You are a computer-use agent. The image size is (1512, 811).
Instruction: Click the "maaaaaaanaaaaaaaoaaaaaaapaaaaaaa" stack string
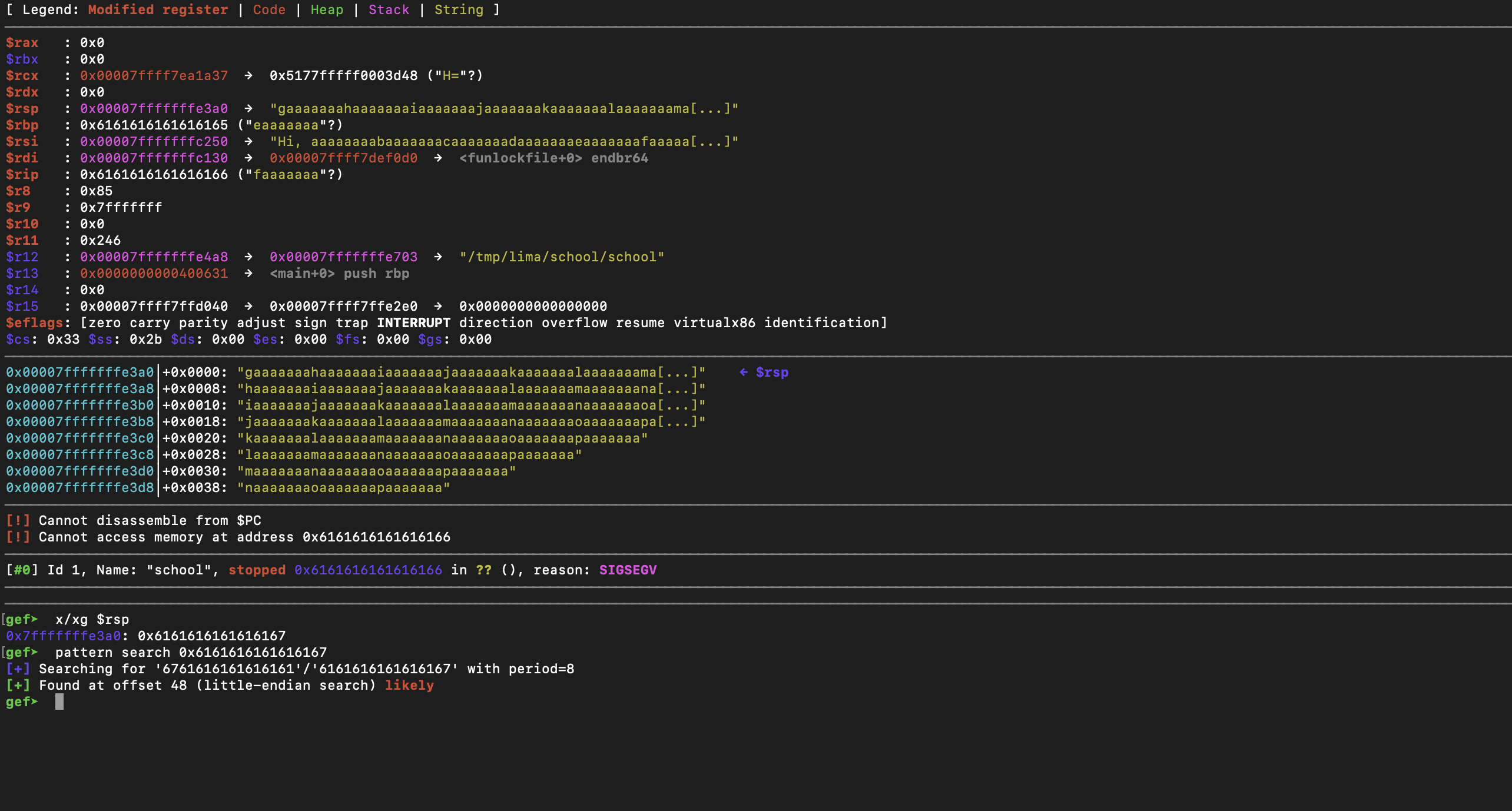(x=376, y=471)
